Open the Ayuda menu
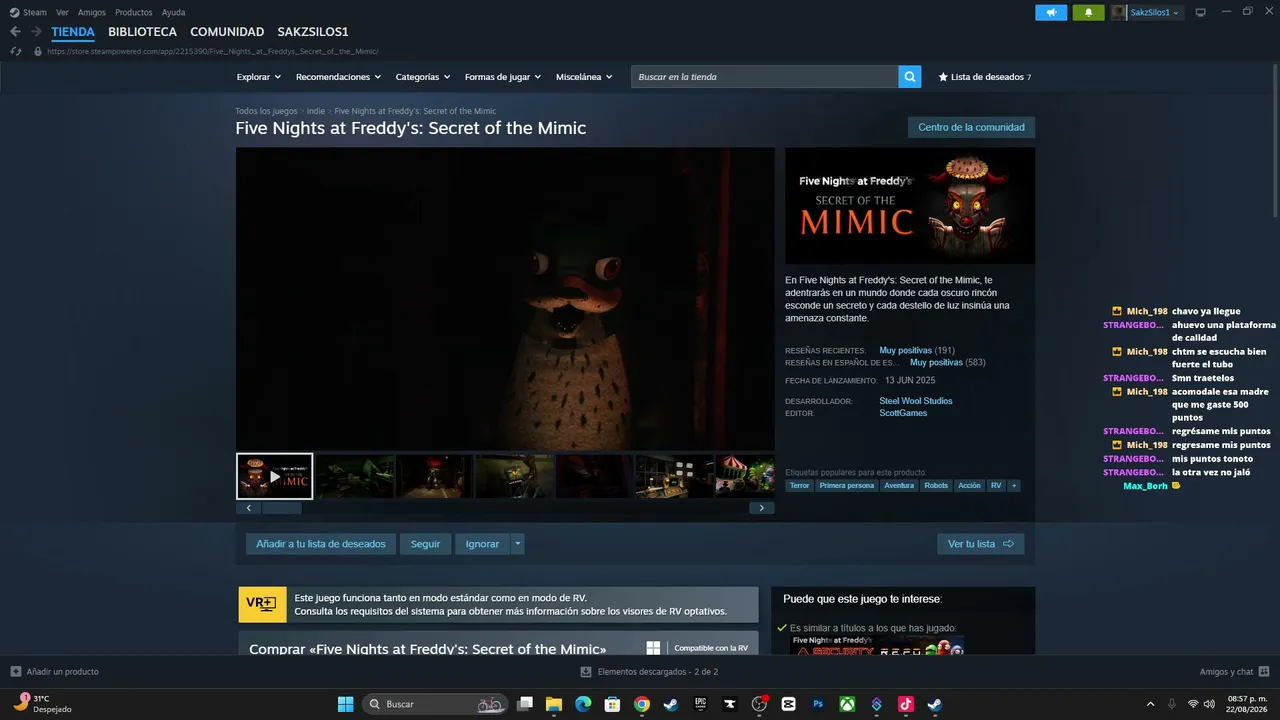 click(x=174, y=12)
